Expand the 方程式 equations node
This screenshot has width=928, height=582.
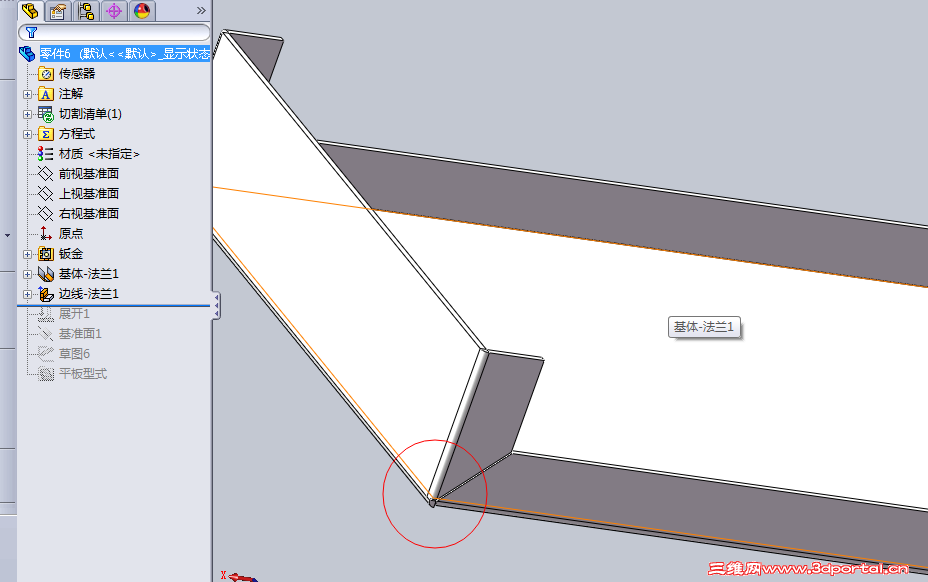tap(27, 134)
